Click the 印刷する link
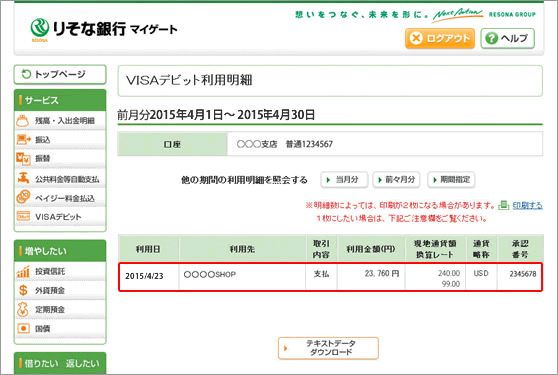The height and width of the screenshot is (375, 558). coord(527,205)
